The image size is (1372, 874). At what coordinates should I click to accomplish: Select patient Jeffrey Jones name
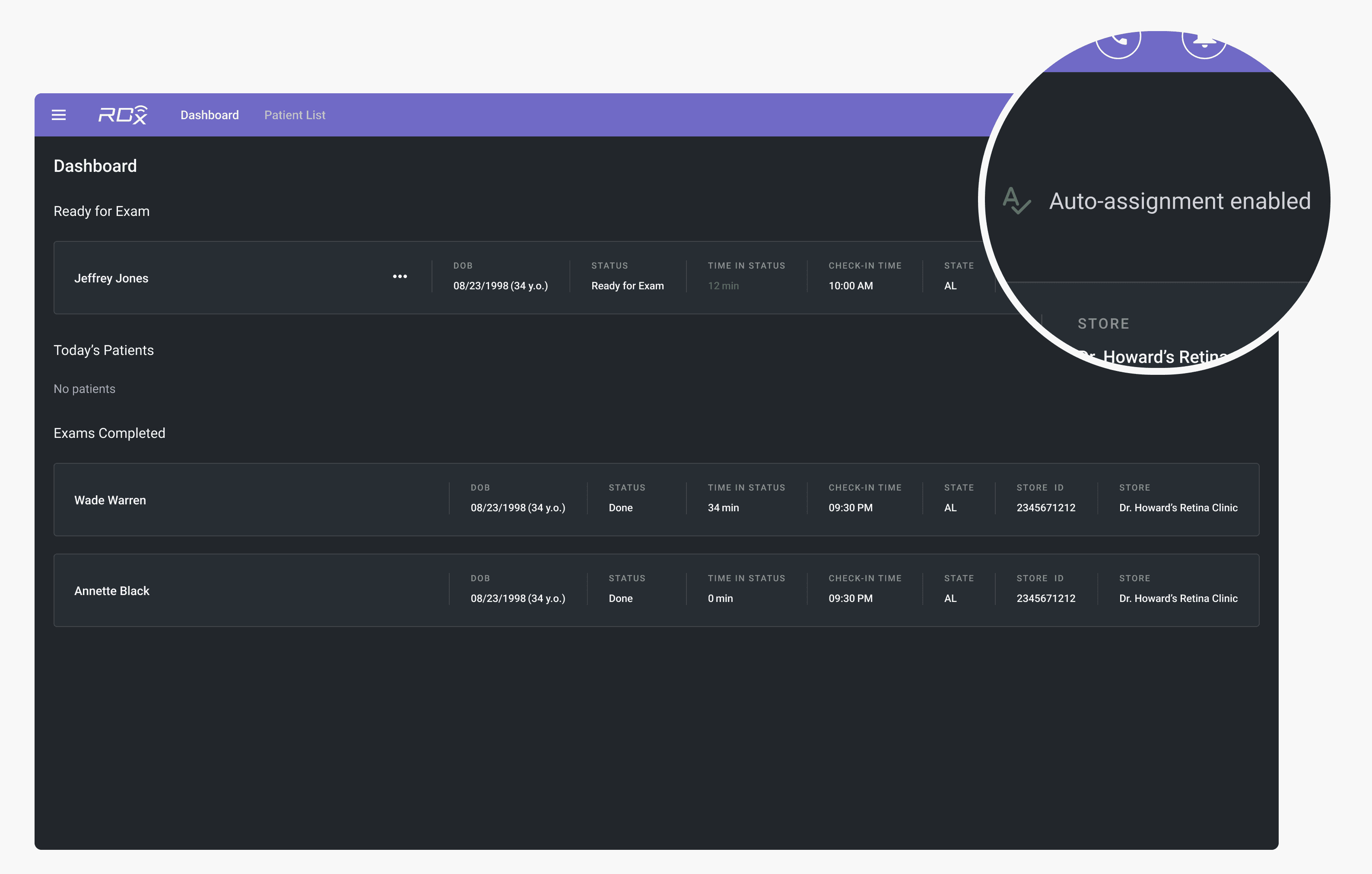(111, 279)
